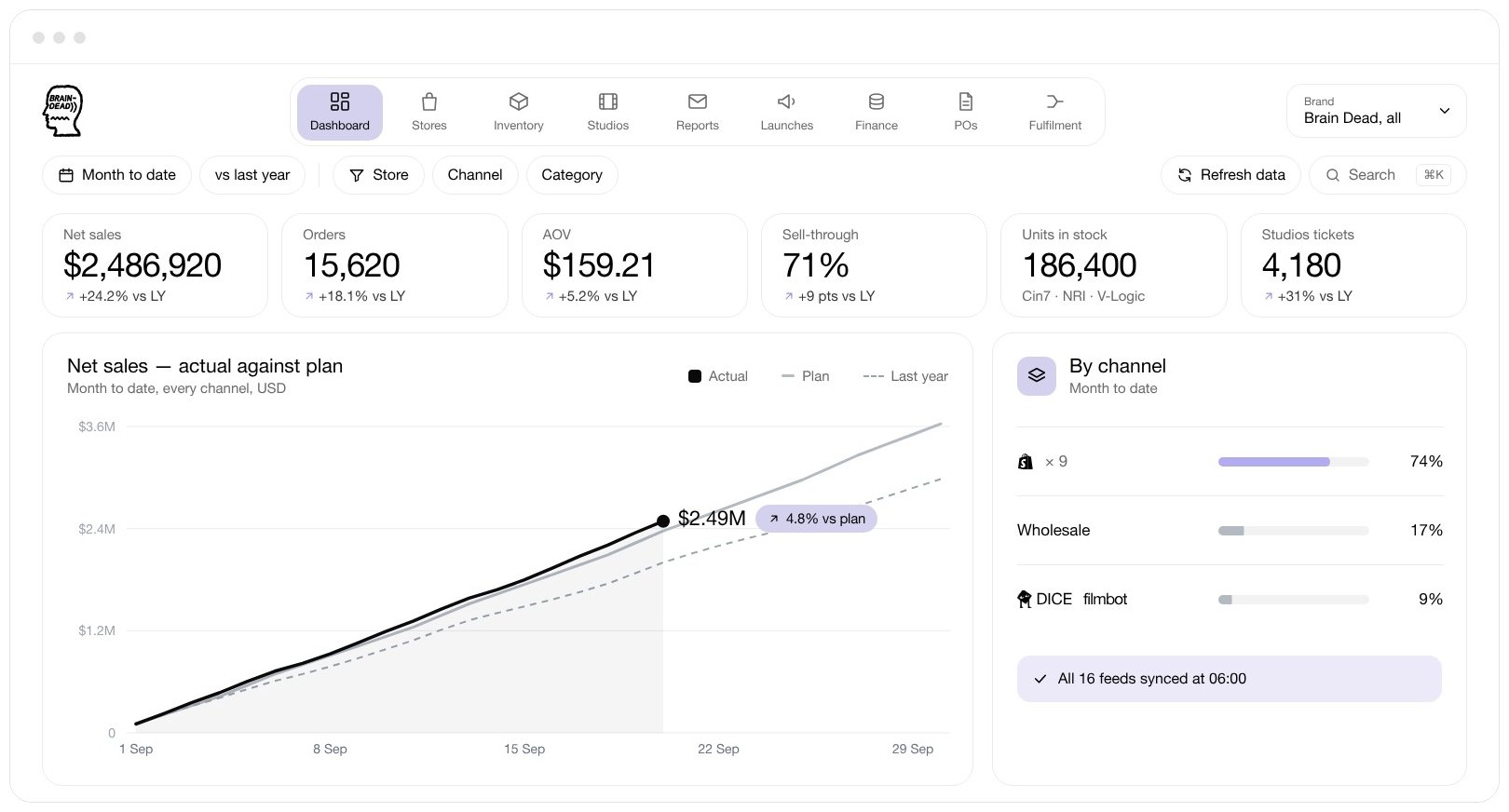The width and height of the screenshot is (1509, 812).
Task: Click the Store funnel filter icon
Action: point(356,175)
